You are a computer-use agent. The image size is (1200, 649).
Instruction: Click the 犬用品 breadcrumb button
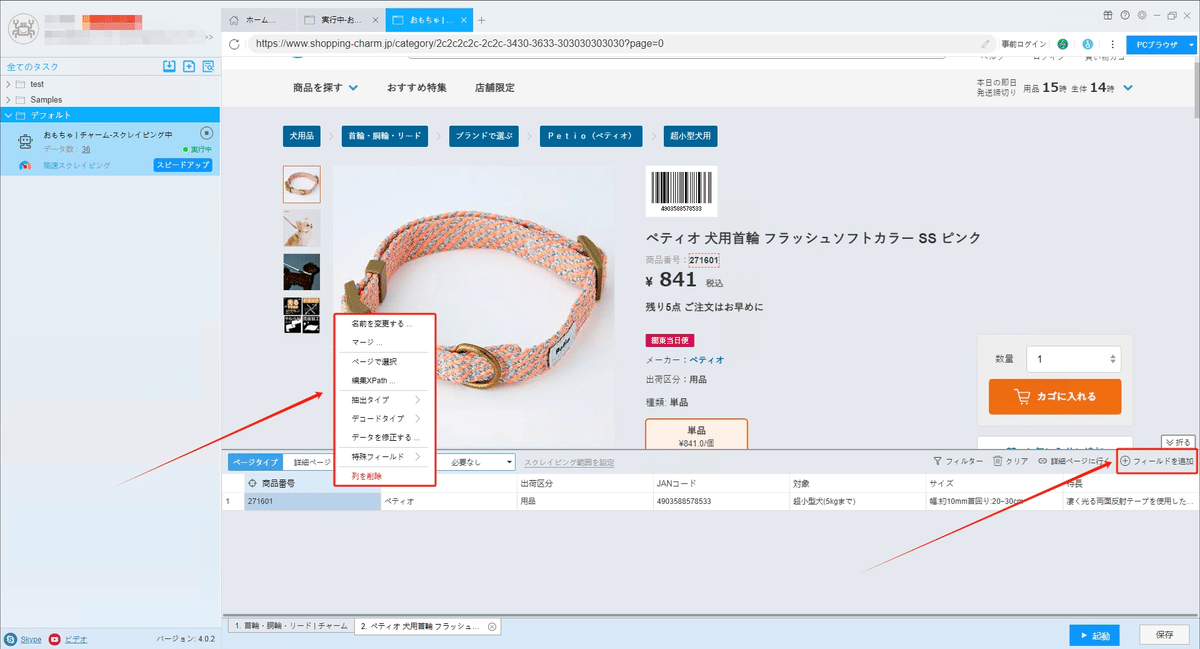coord(301,137)
